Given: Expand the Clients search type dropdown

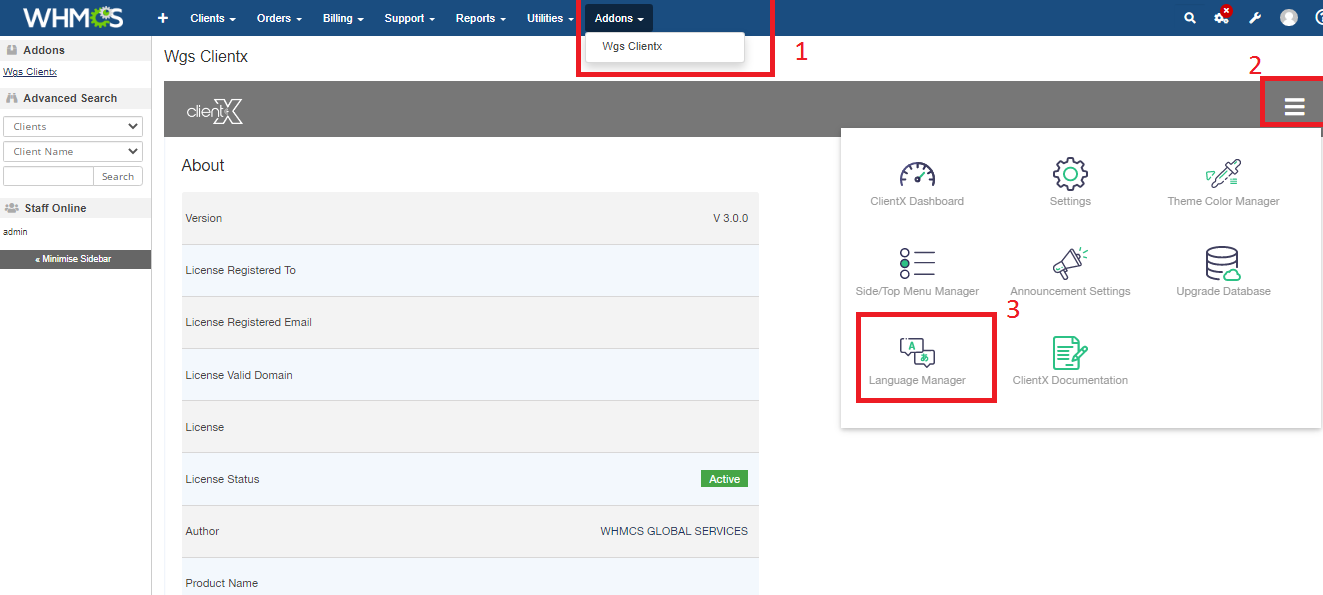Looking at the screenshot, I should click(x=73, y=127).
